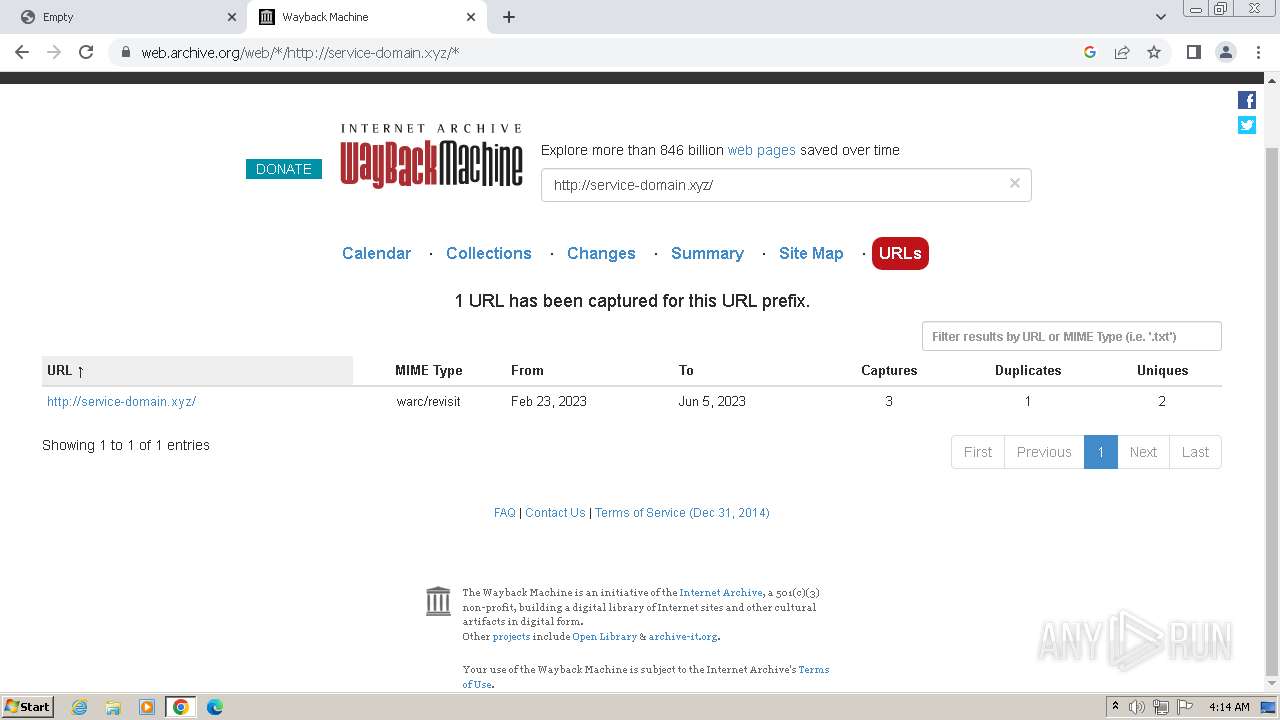Open the Summary view
Screen dimensions: 1280x720
[707, 253]
